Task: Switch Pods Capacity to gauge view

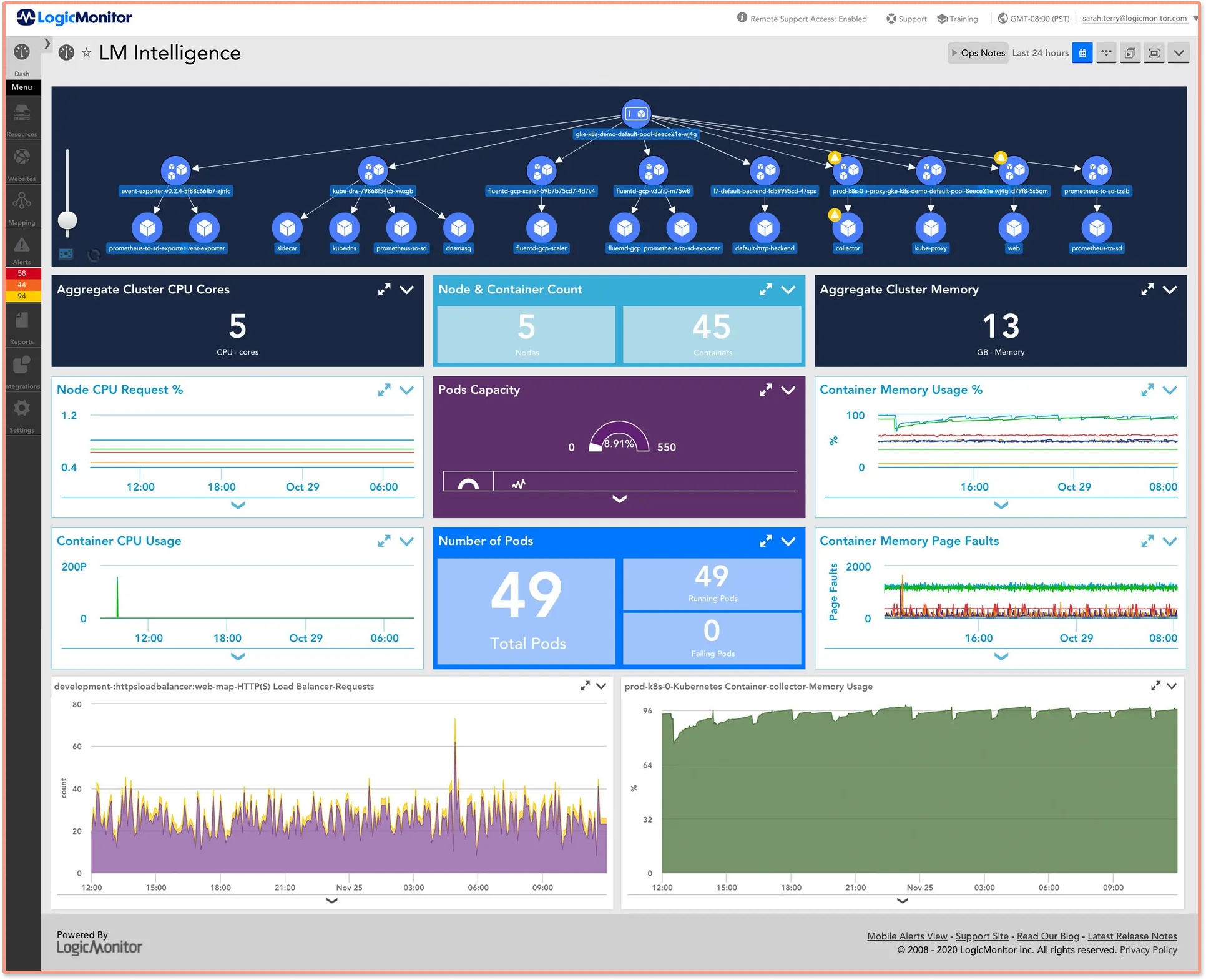Action: pos(468,483)
